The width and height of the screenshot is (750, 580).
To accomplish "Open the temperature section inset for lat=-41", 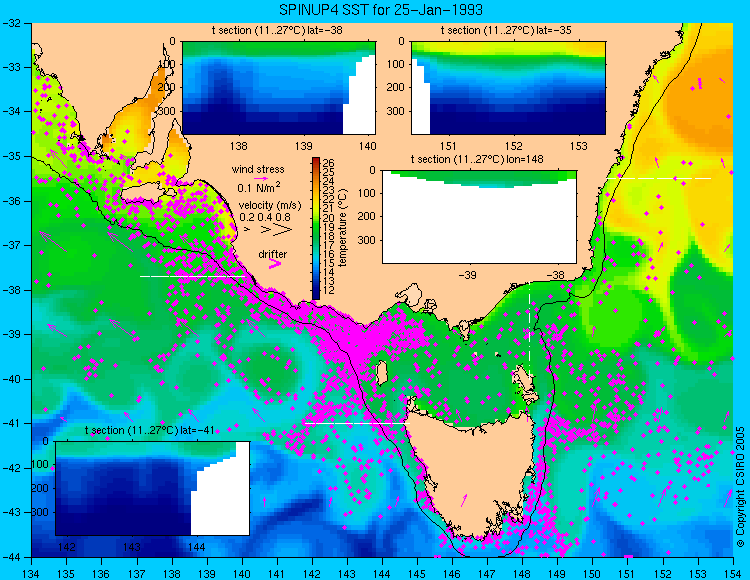I will point(153,488).
